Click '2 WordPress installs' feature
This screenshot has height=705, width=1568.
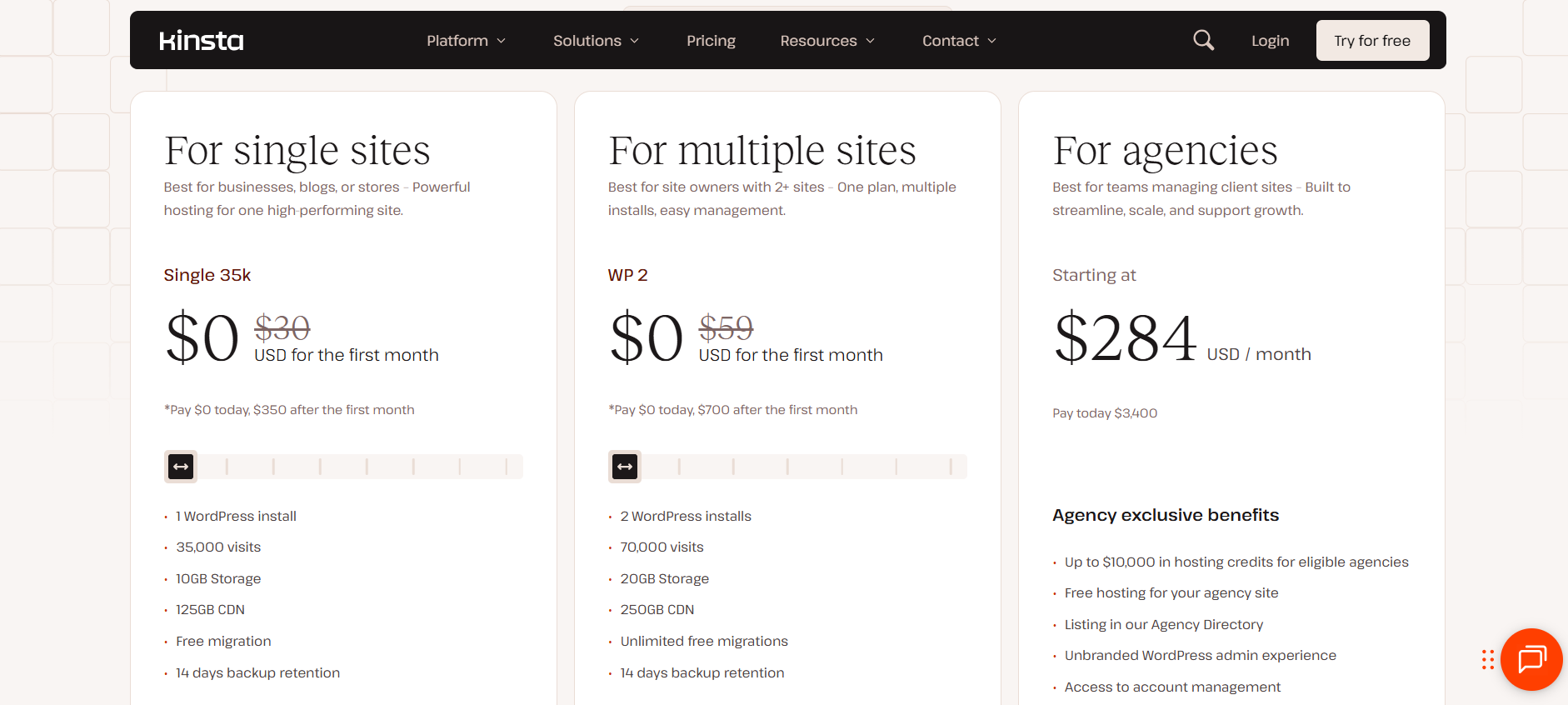[x=686, y=517]
